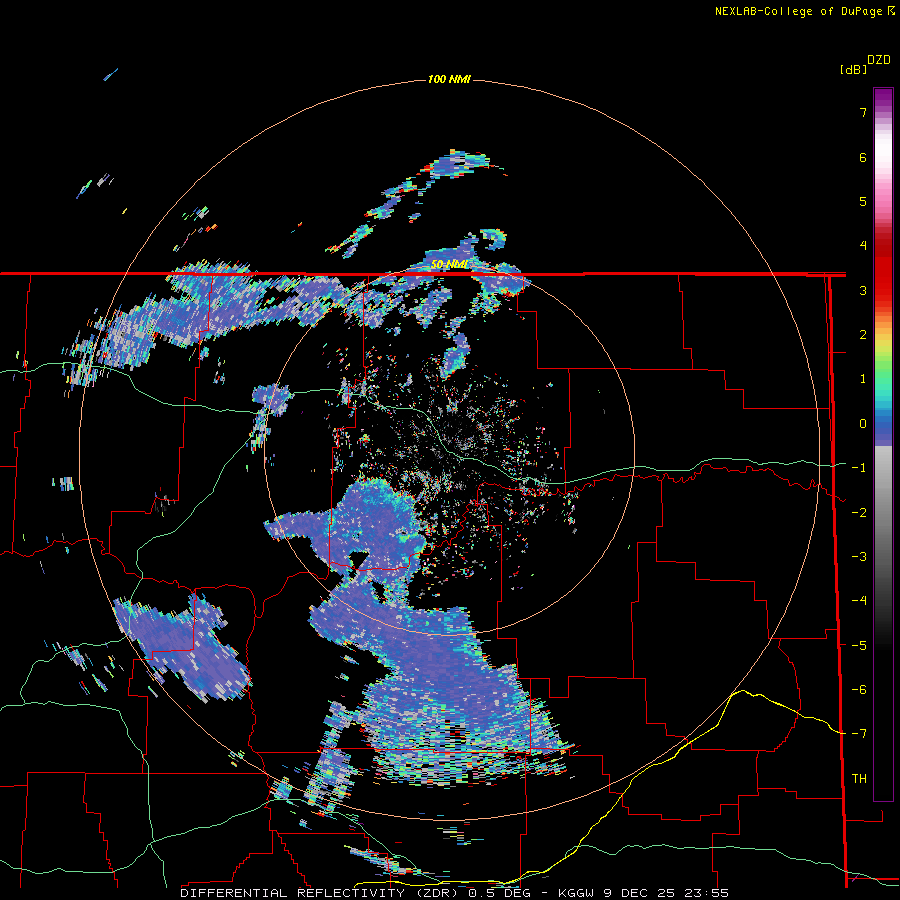
Task: Click the -5 dB scale tick label
Action: (859, 646)
